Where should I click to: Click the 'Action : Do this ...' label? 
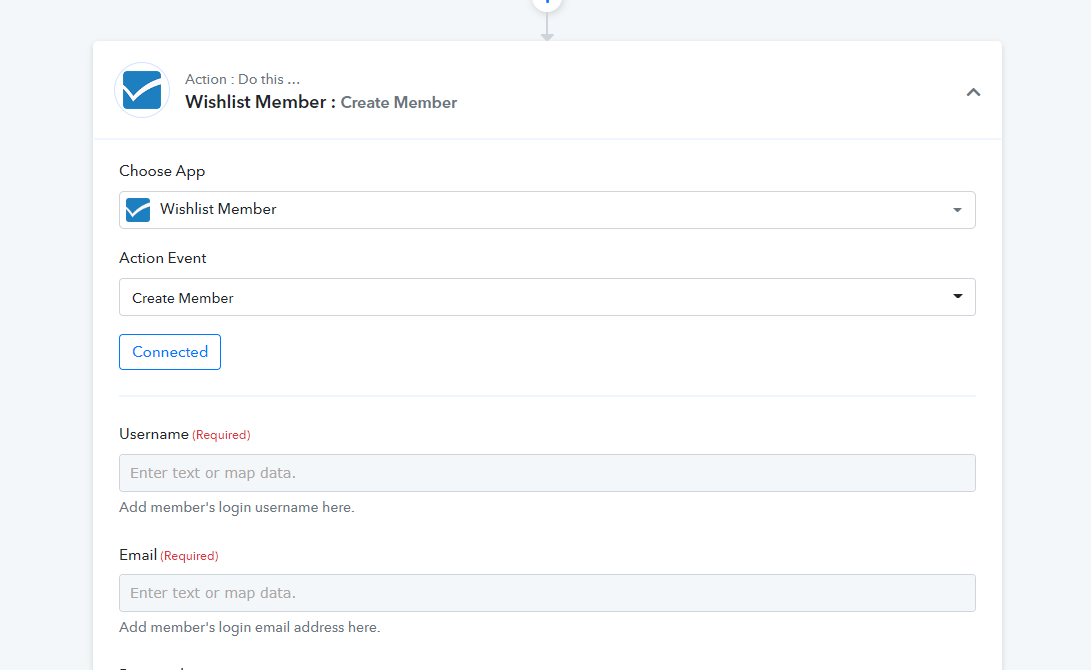(x=242, y=79)
